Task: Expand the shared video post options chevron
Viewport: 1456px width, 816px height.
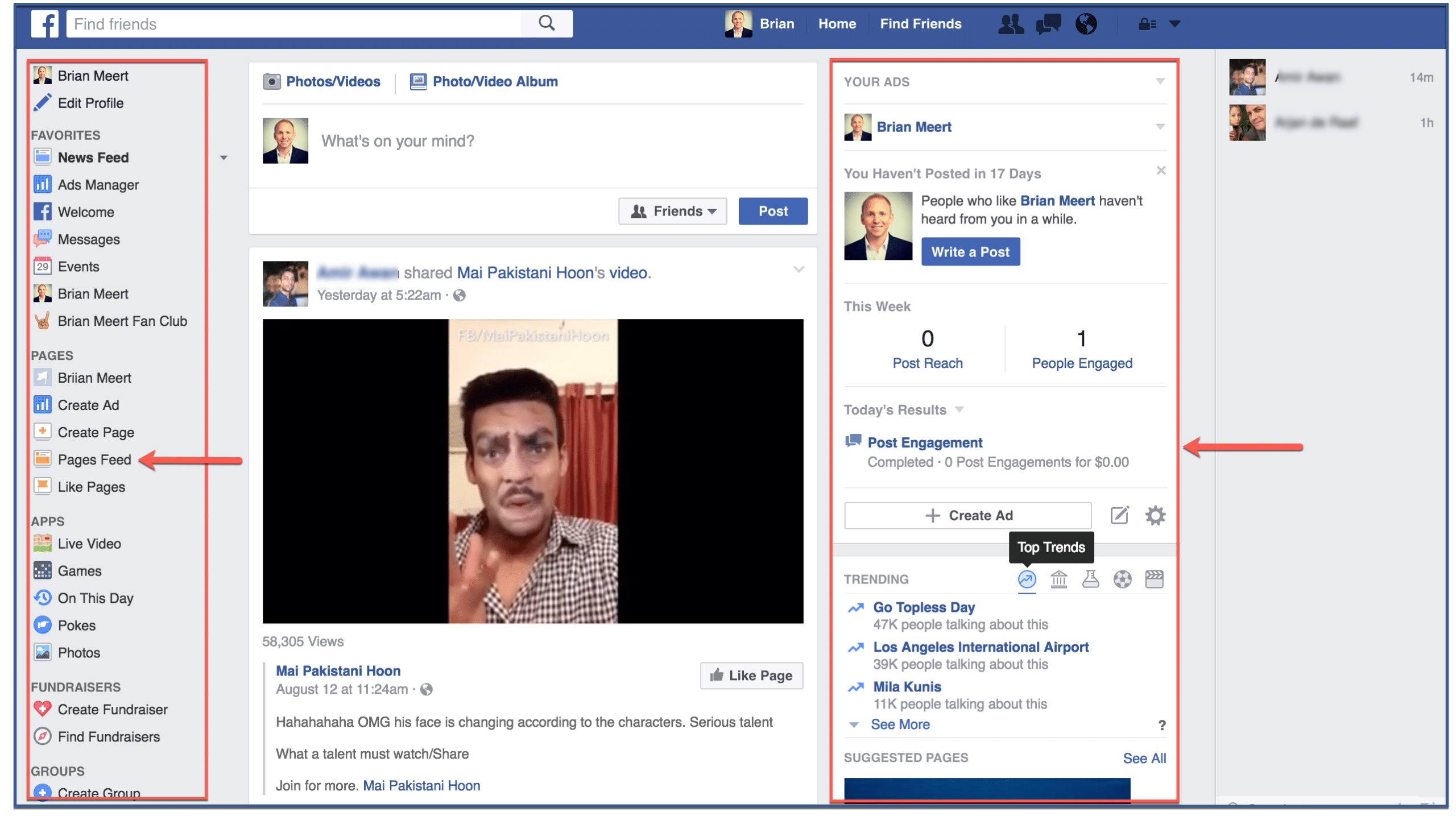Action: click(799, 270)
